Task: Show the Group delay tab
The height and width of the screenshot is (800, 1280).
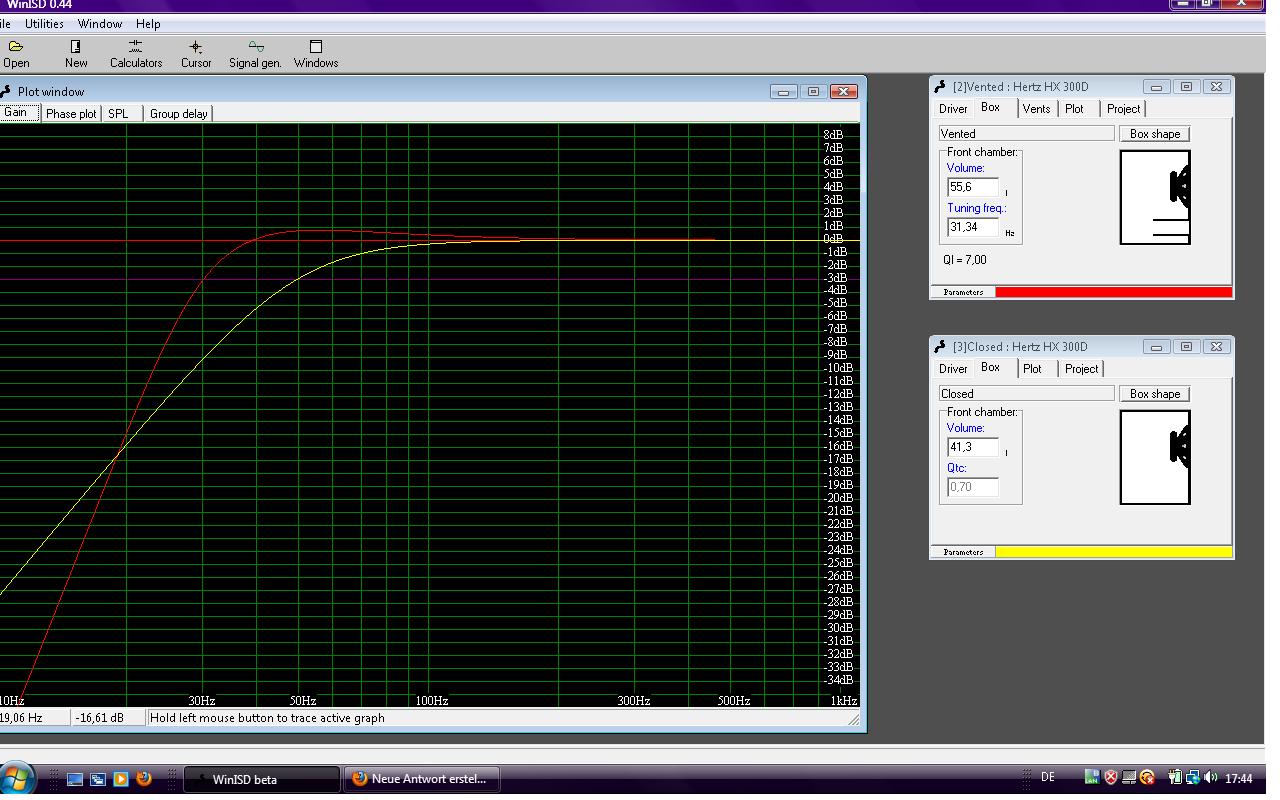Action: point(179,114)
